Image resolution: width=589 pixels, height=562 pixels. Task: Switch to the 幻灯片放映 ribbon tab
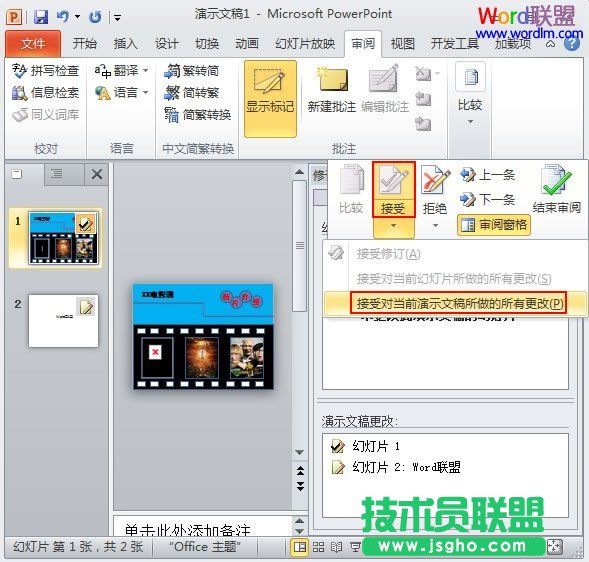[305, 44]
